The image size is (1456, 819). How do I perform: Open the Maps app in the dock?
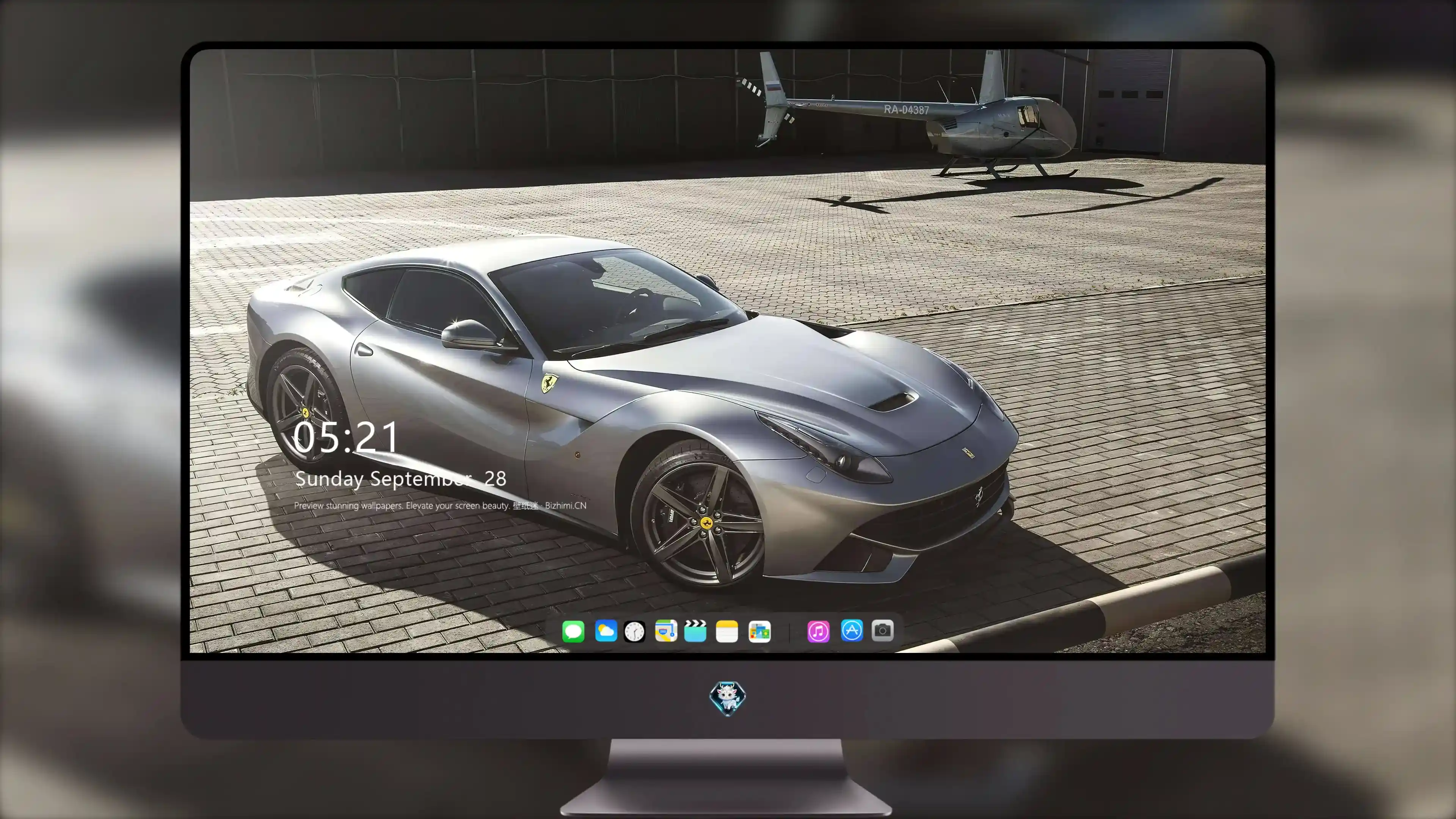point(666,631)
